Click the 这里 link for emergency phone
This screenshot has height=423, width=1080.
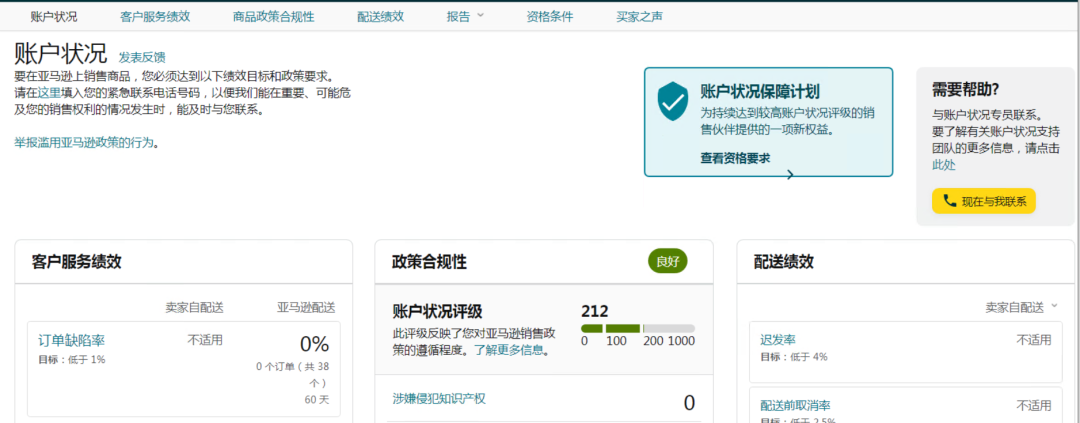50,92
